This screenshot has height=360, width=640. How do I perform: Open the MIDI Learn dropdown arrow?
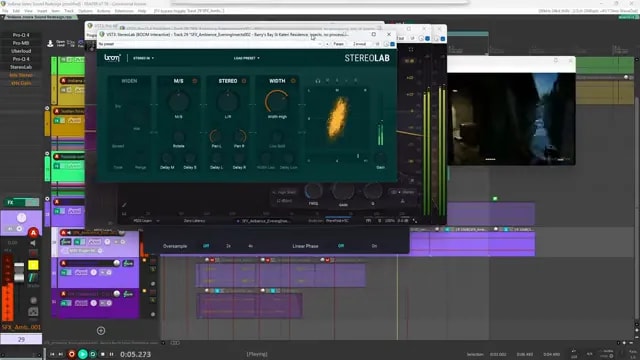pos(158,221)
